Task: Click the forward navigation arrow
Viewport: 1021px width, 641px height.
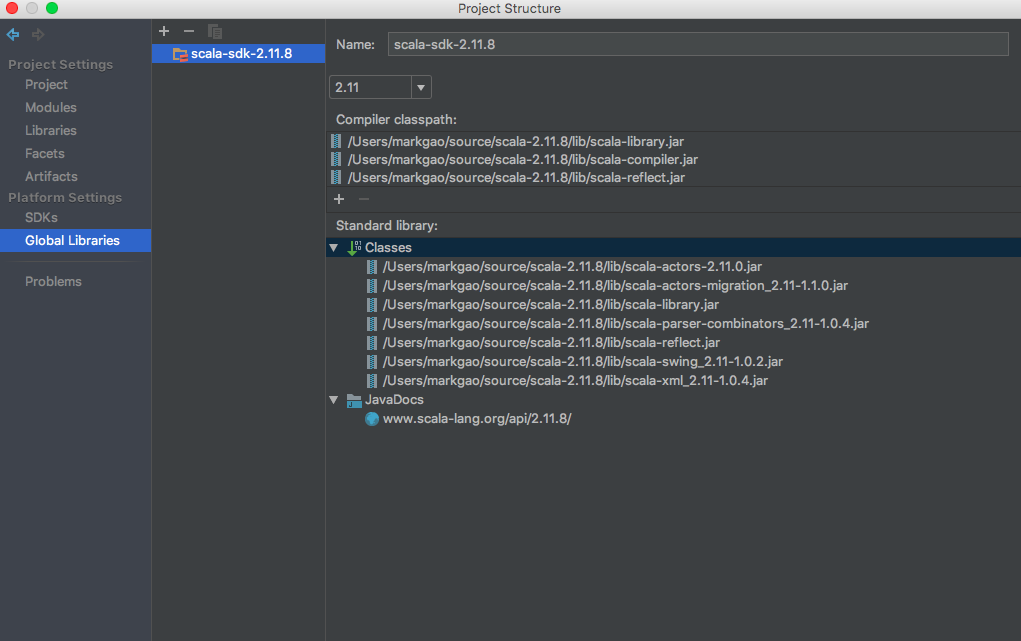Action: tap(38, 35)
